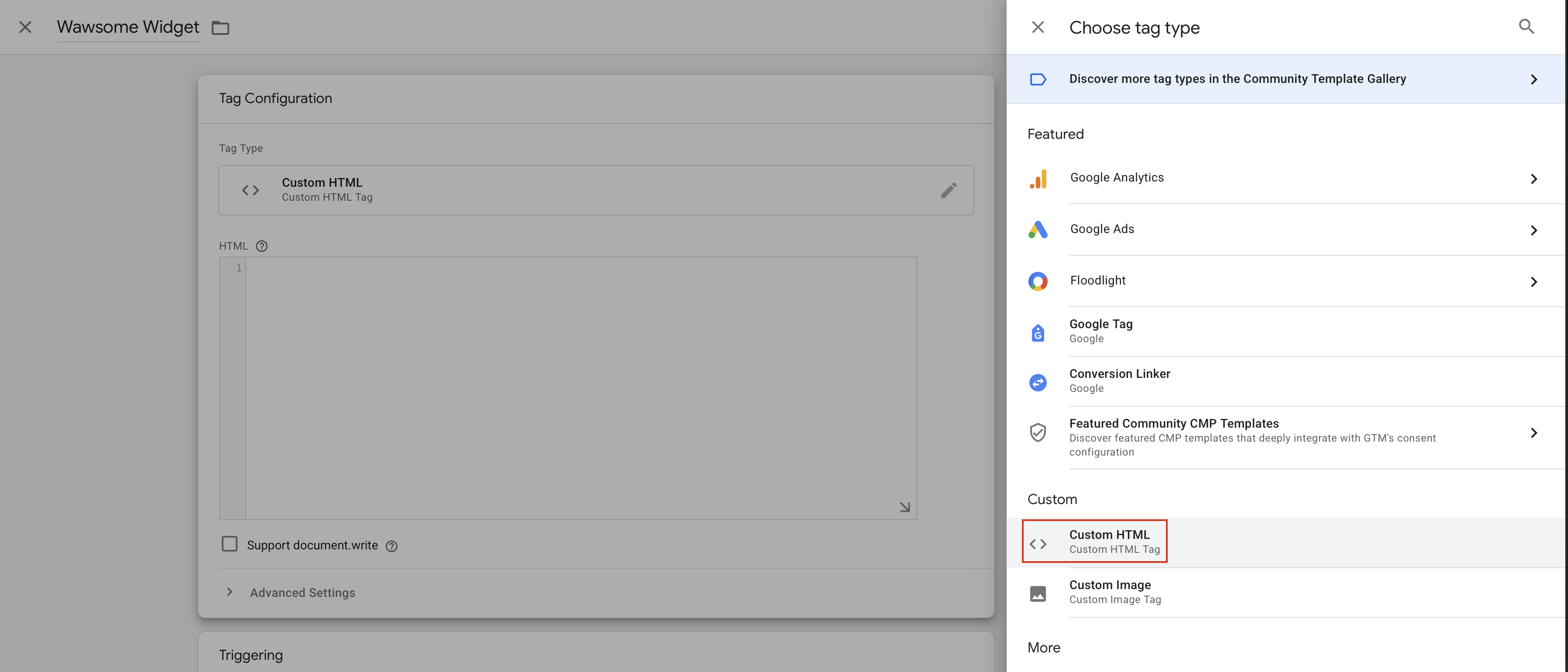1568x672 pixels.
Task: Click the Google Analytics bar chart icon
Action: pos(1038,178)
